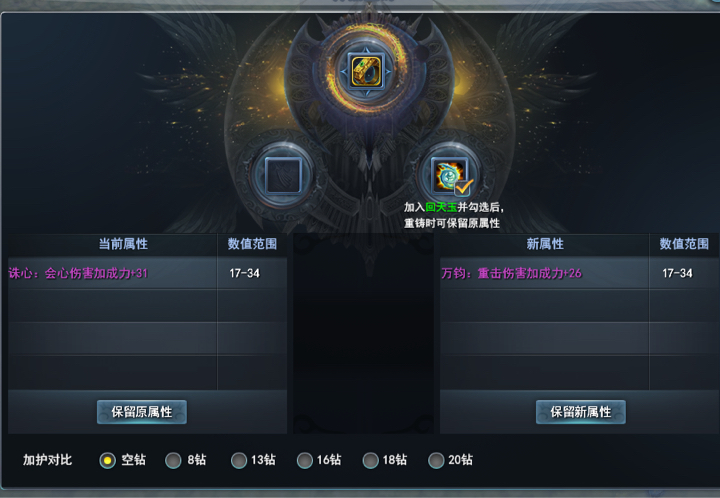The width and height of the screenshot is (720, 498).
Task: Select the 18钻 radio button
Action: click(x=371, y=460)
